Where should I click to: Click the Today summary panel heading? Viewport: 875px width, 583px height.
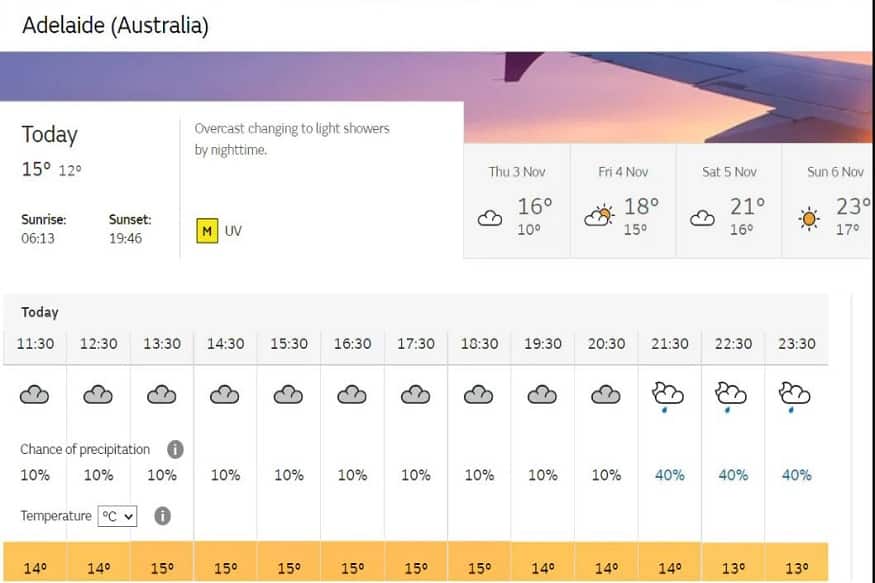click(49, 135)
